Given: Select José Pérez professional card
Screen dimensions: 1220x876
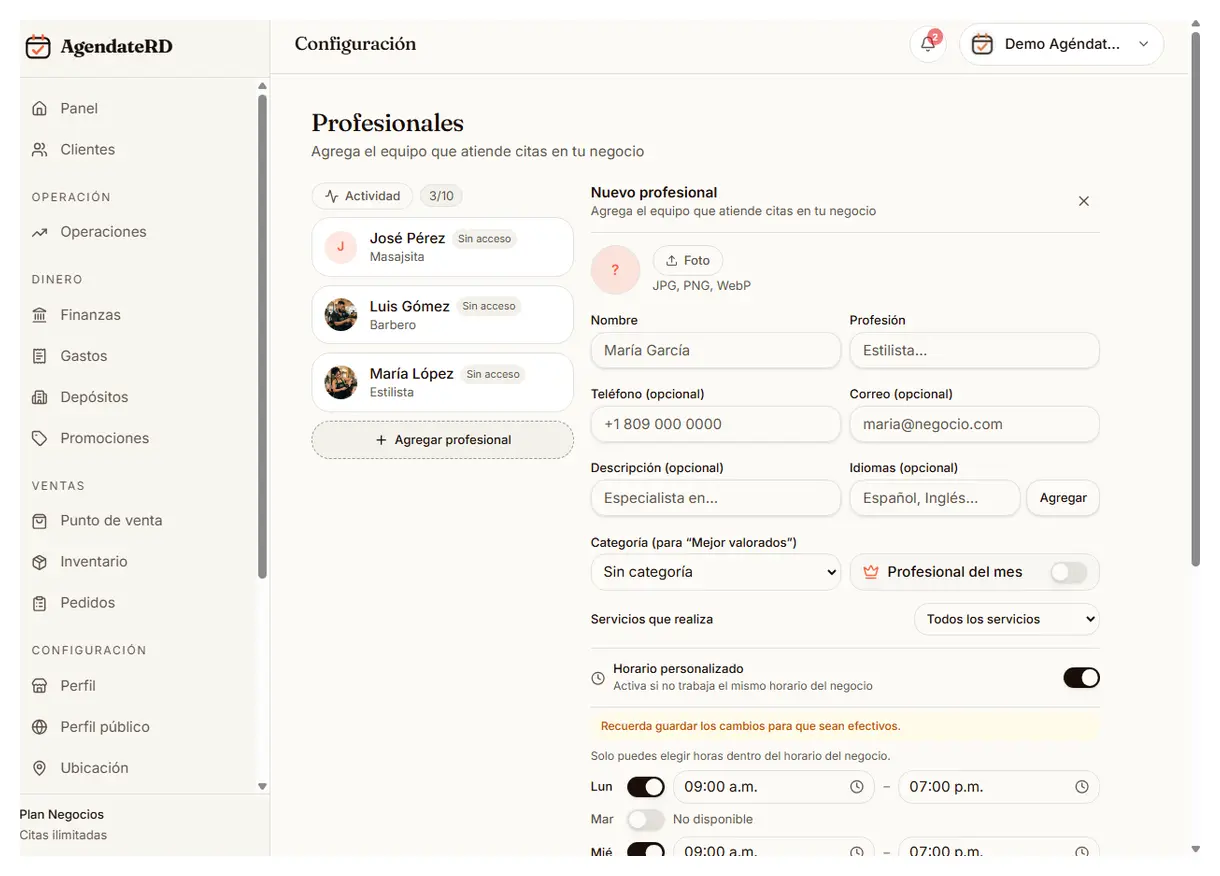Looking at the screenshot, I should (443, 247).
